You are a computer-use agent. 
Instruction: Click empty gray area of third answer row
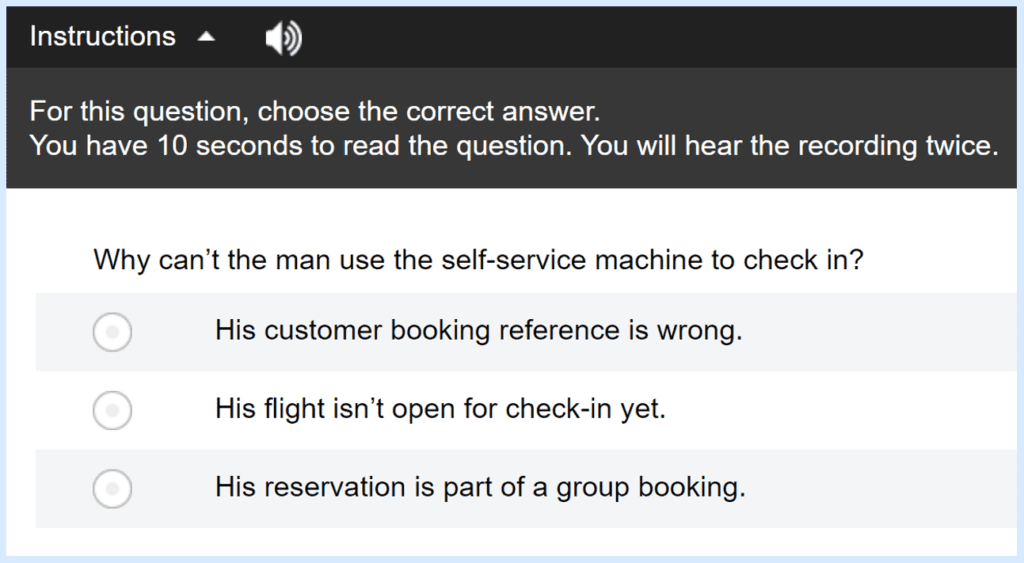(882, 489)
